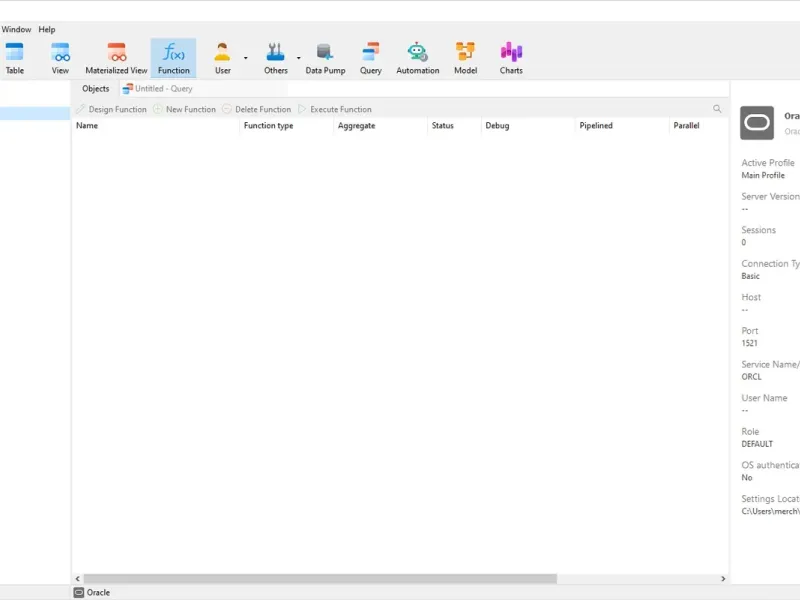Open the Window menu
Image resolution: width=800 pixels, height=600 pixels.
pos(16,30)
